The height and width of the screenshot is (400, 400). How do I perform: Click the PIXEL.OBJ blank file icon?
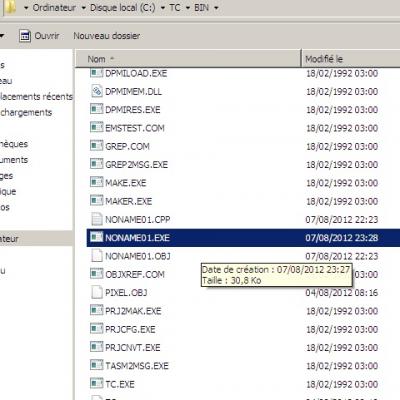pos(97,292)
